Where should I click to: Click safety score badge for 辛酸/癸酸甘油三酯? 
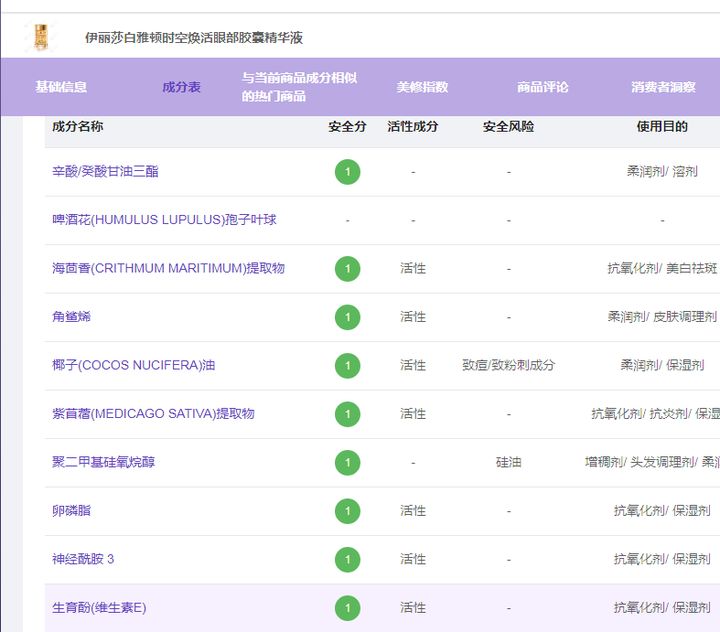pyautogui.click(x=348, y=172)
